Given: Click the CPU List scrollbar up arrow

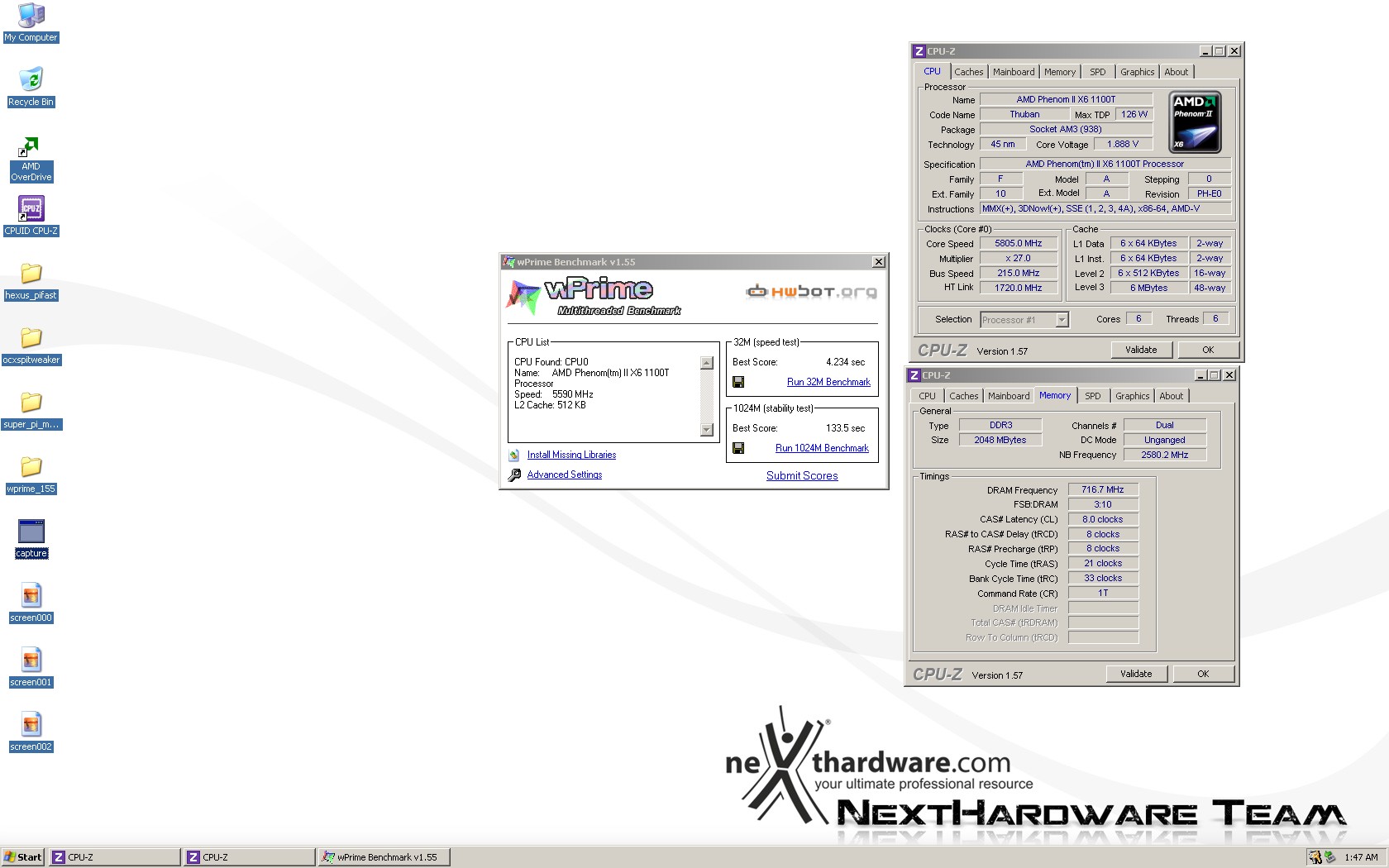Looking at the screenshot, I should pyautogui.click(x=706, y=363).
